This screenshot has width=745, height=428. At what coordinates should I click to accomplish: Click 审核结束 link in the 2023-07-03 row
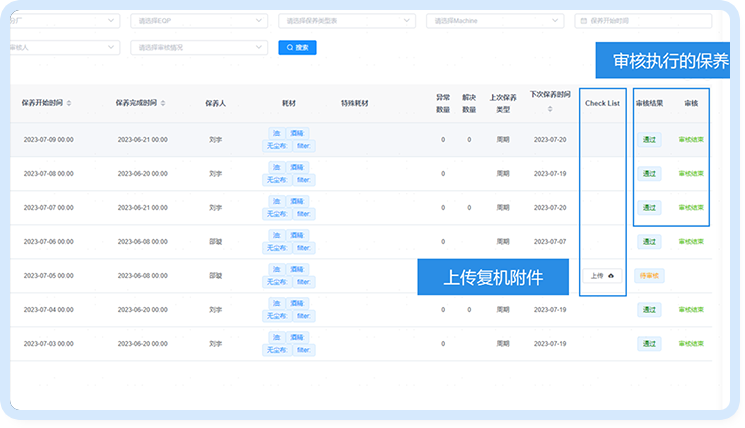coord(691,343)
